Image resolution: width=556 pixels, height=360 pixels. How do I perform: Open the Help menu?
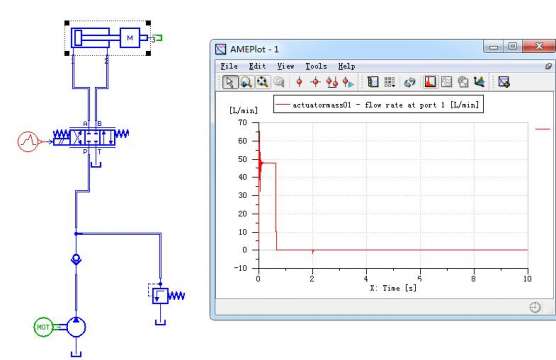click(x=346, y=66)
